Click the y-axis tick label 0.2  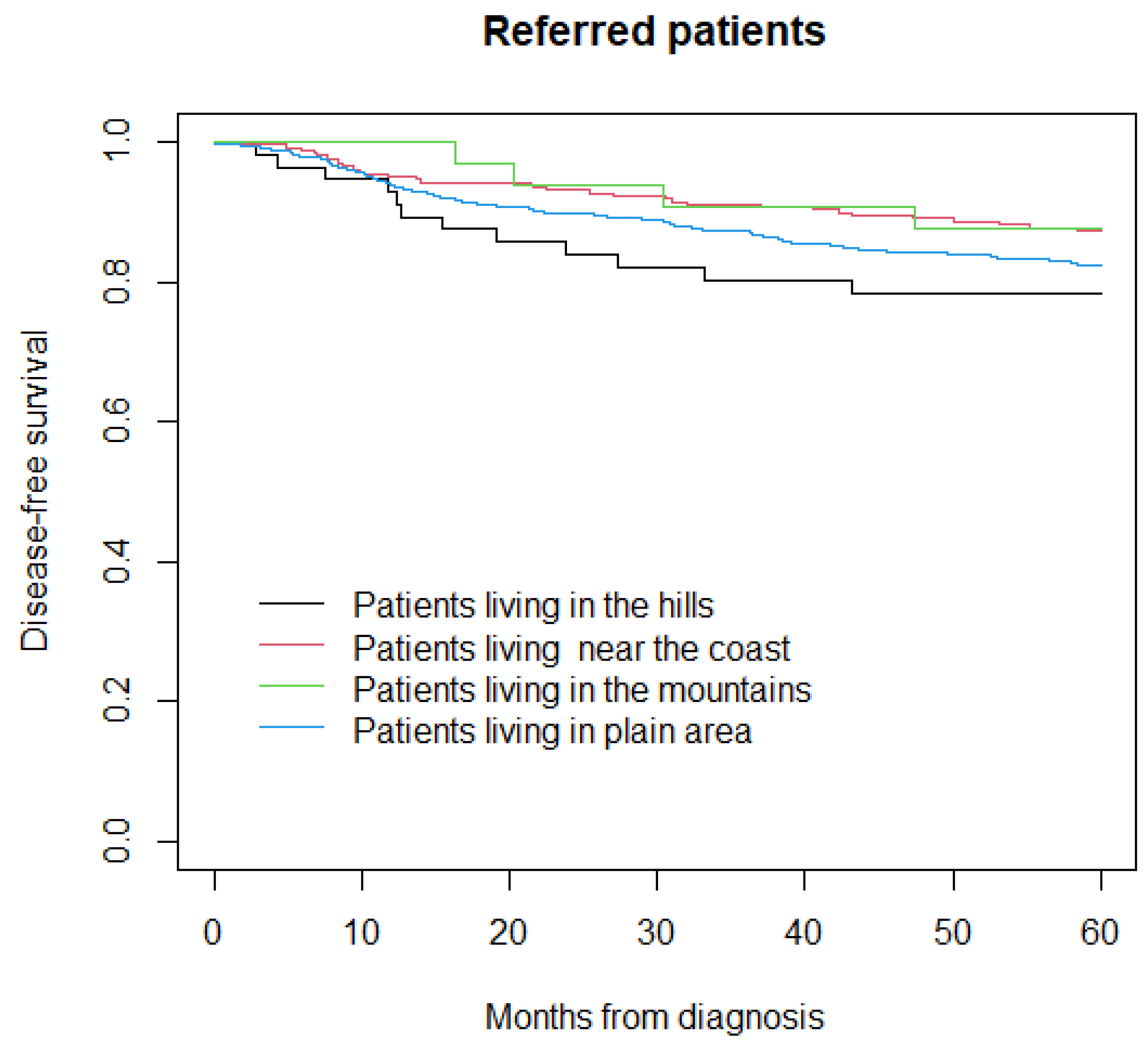pos(117,701)
